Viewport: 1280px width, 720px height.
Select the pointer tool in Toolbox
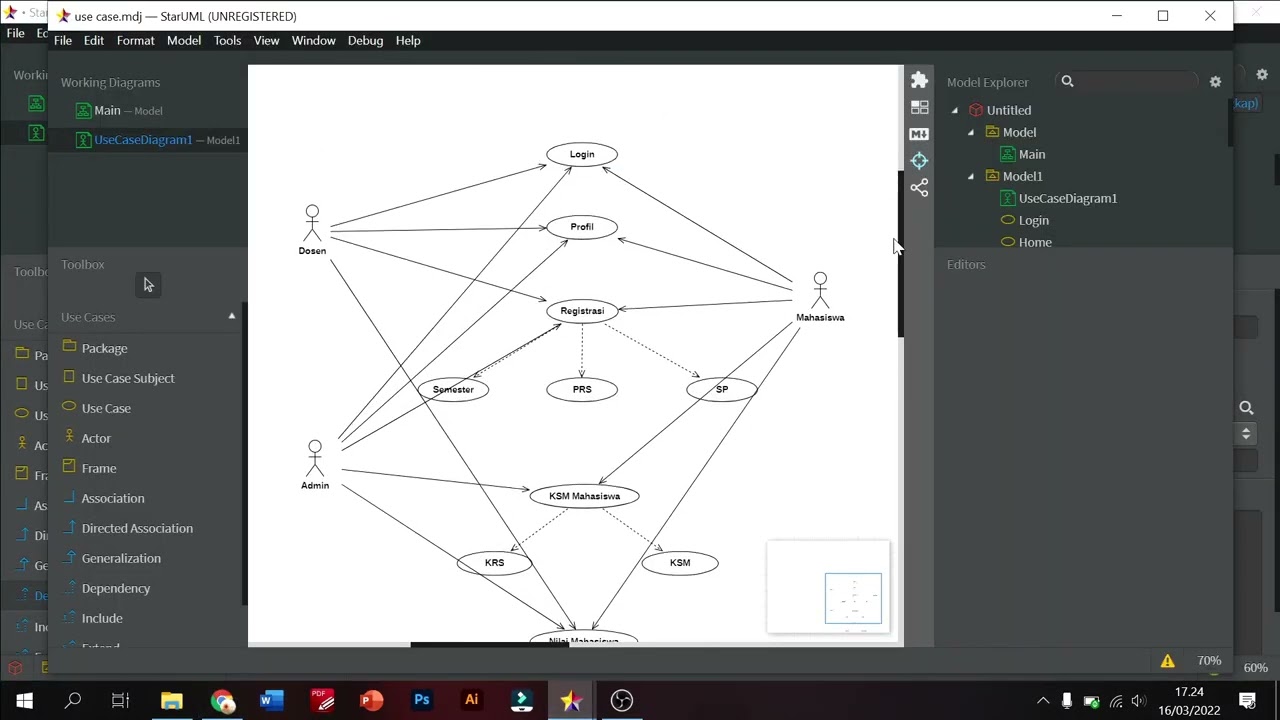[x=148, y=285]
